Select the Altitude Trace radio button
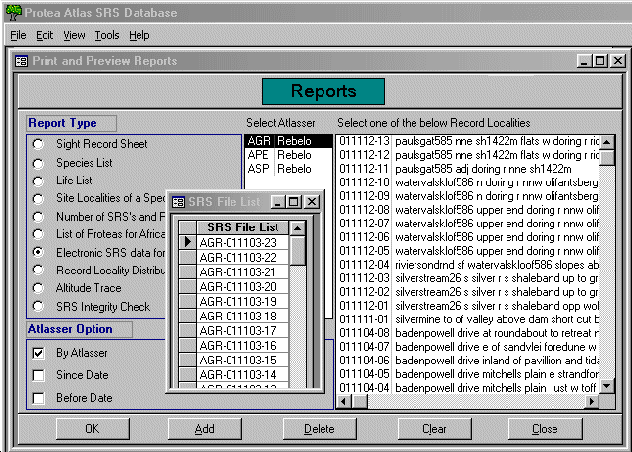Viewport: 632px width, 452px height. (38, 288)
